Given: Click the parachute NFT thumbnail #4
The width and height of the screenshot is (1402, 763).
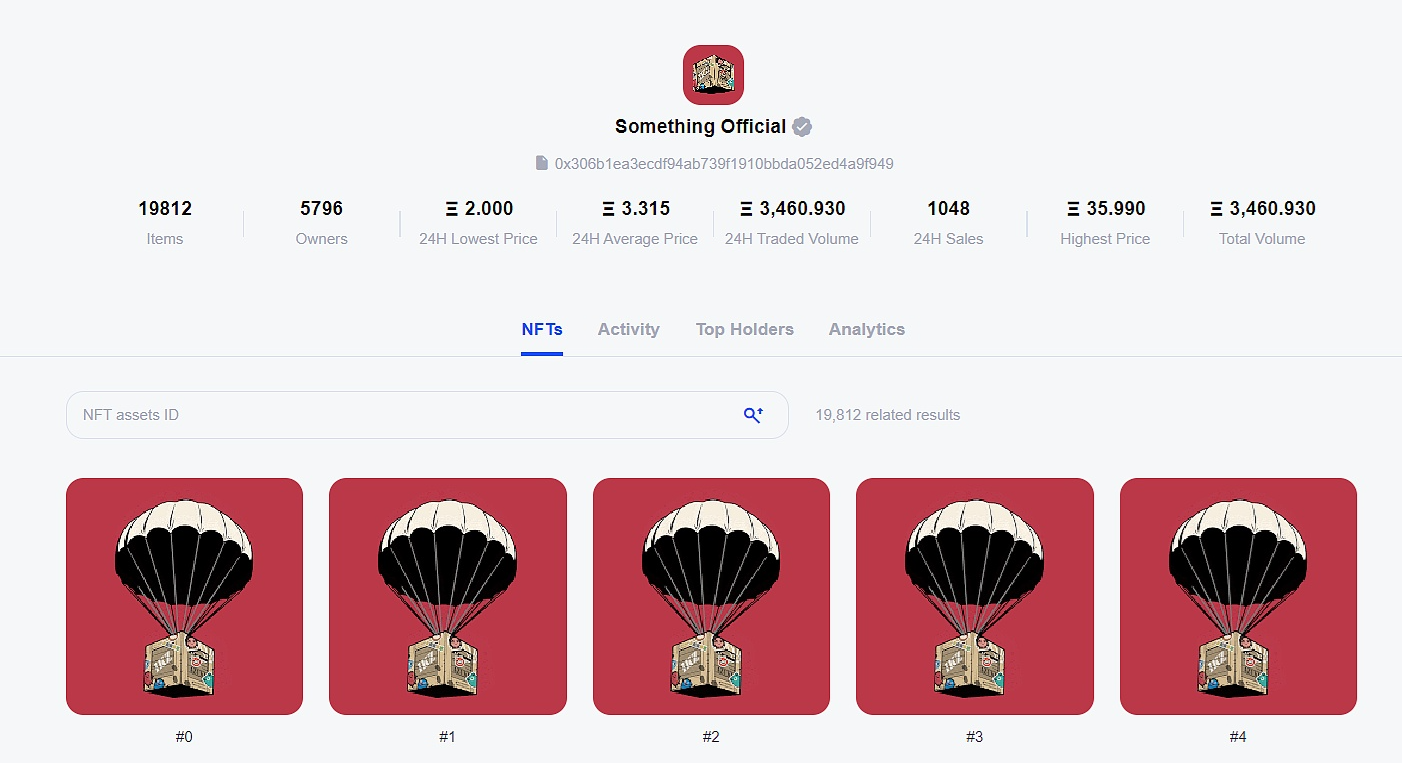Looking at the screenshot, I should (x=1238, y=596).
